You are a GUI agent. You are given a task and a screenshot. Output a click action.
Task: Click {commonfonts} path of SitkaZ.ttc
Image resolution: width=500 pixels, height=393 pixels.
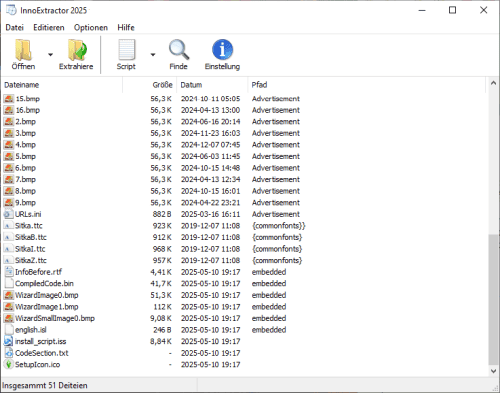pyautogui.click(x=277, y=260)
